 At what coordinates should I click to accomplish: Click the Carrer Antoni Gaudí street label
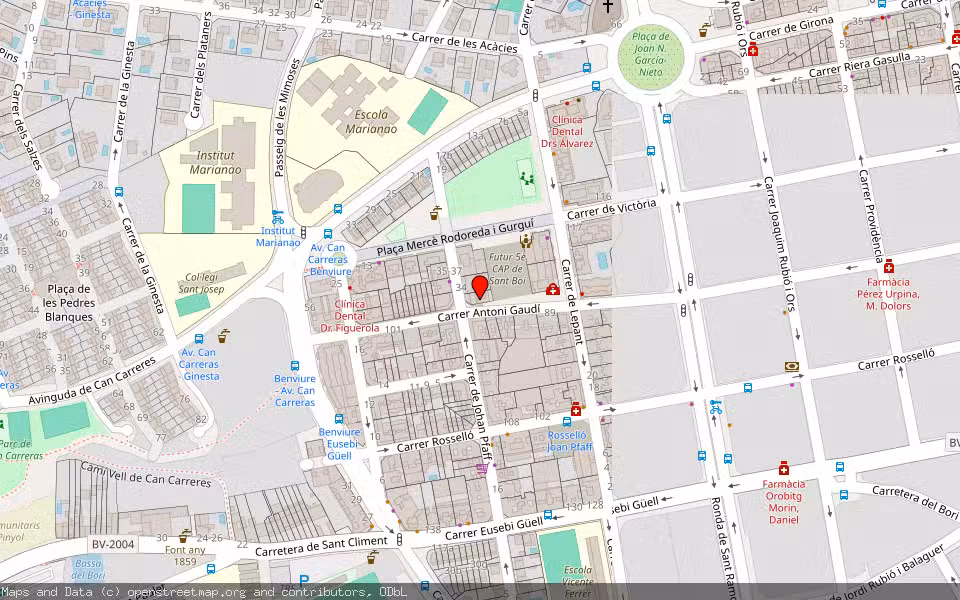tap(488, 313)
